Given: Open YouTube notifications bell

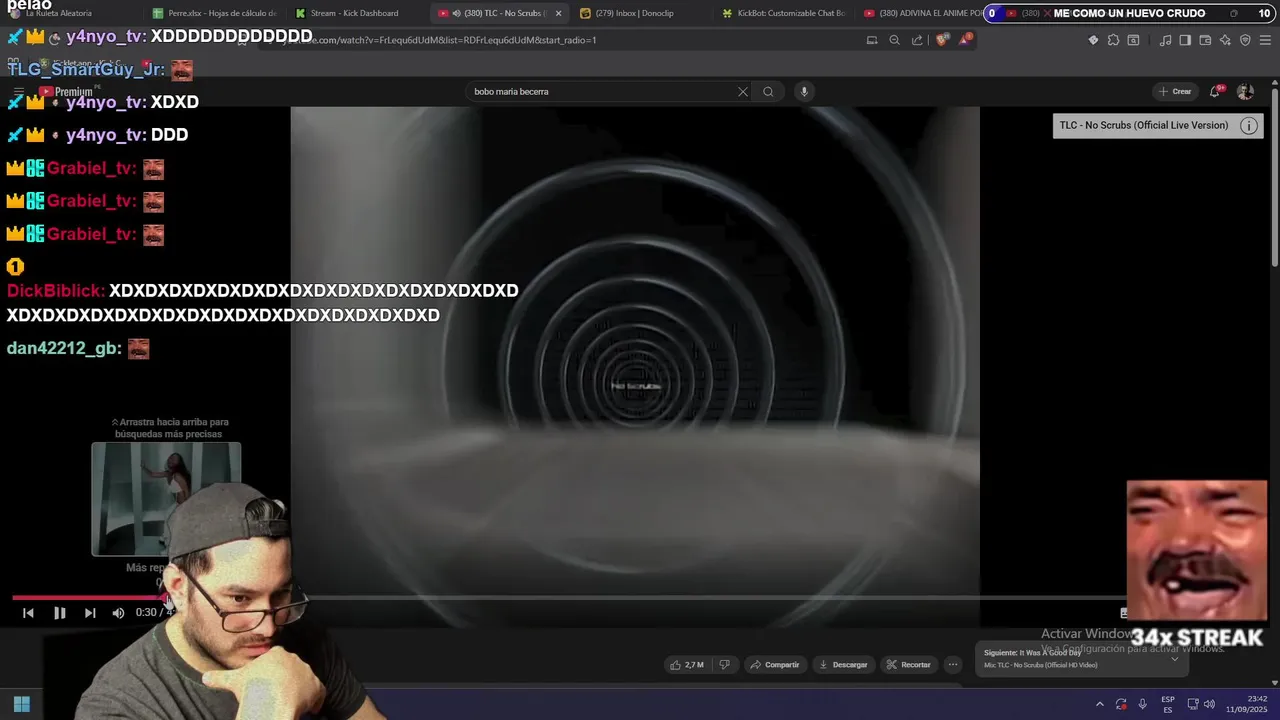Looking at the screenshot, I should (1215, 92).
